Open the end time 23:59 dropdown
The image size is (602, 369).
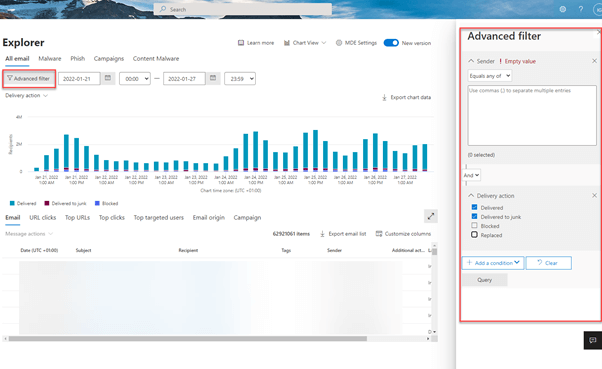tap(240, 79)
